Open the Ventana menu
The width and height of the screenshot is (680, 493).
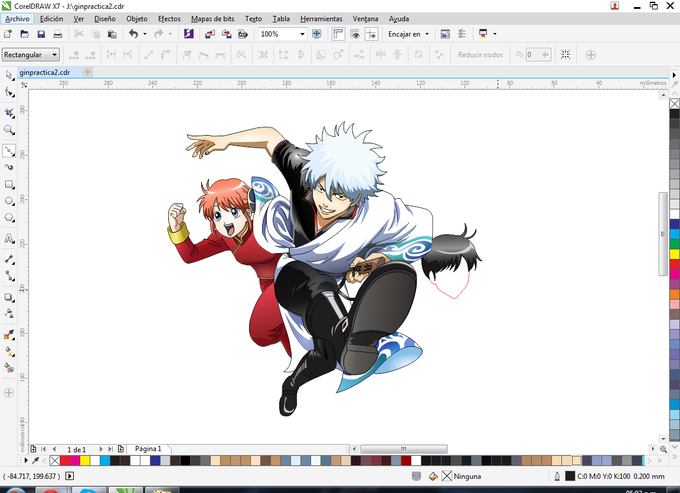point(365,19)
